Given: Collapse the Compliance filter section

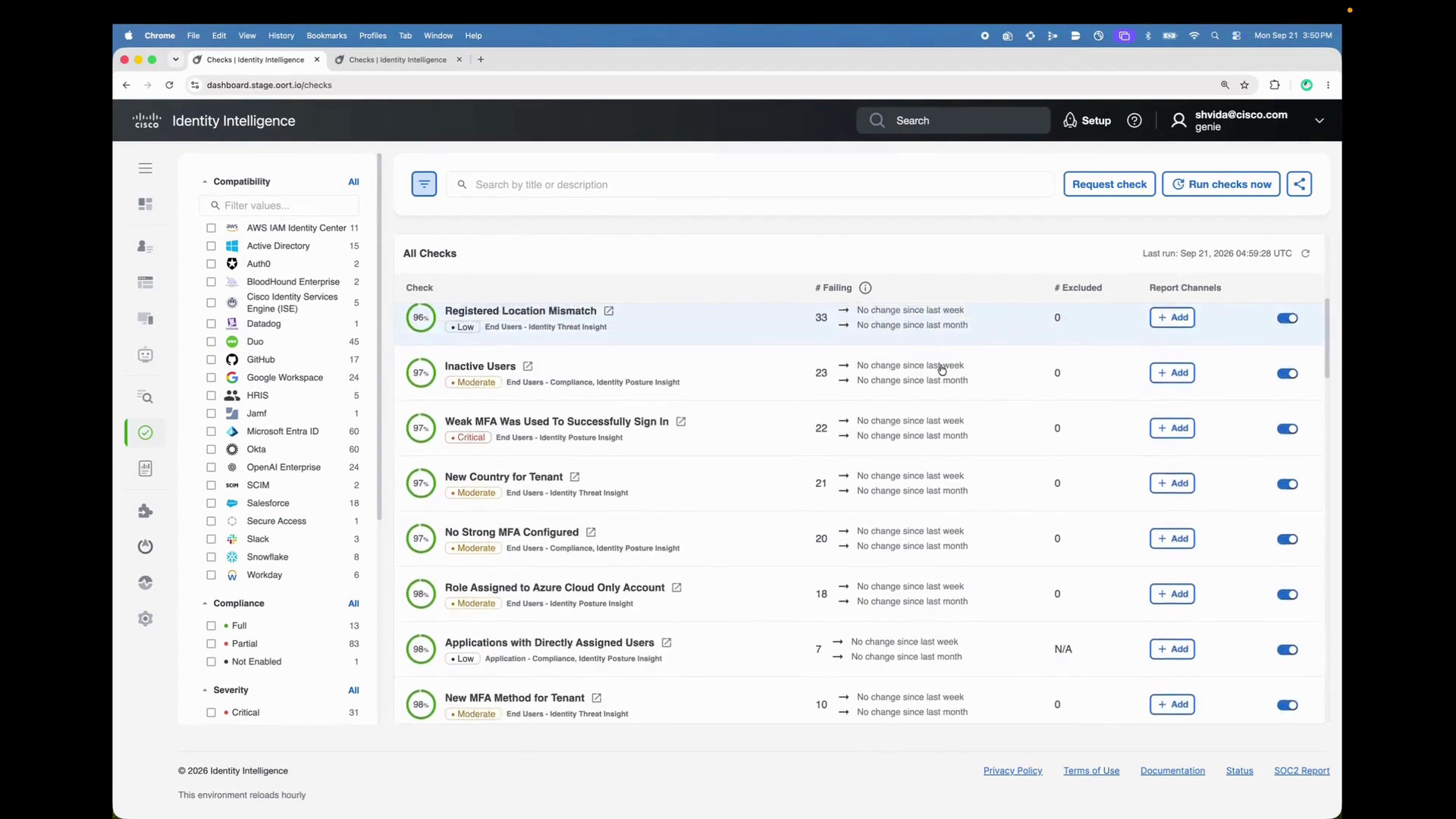Looking at the screenshot, I should (x=205, y=604).
